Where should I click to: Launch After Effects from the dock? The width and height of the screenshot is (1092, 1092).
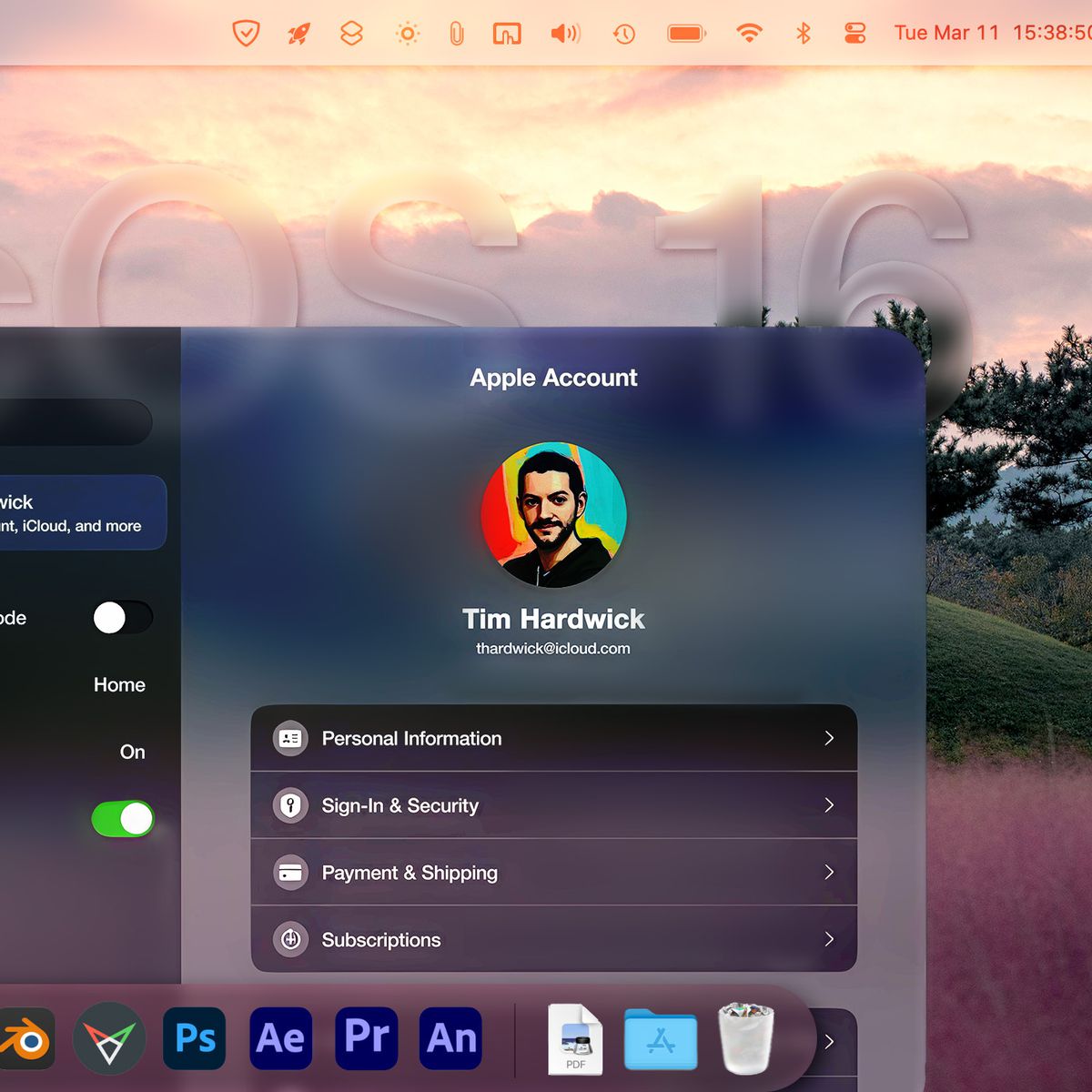(280, 1038)
